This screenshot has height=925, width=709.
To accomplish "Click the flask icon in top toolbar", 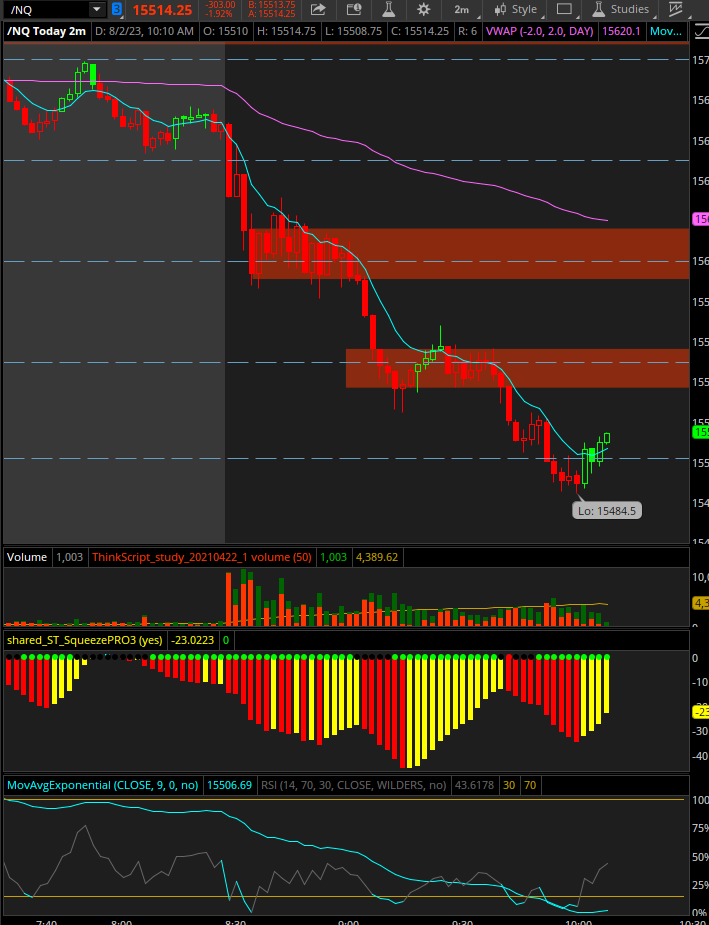I will tap(388, 9).
